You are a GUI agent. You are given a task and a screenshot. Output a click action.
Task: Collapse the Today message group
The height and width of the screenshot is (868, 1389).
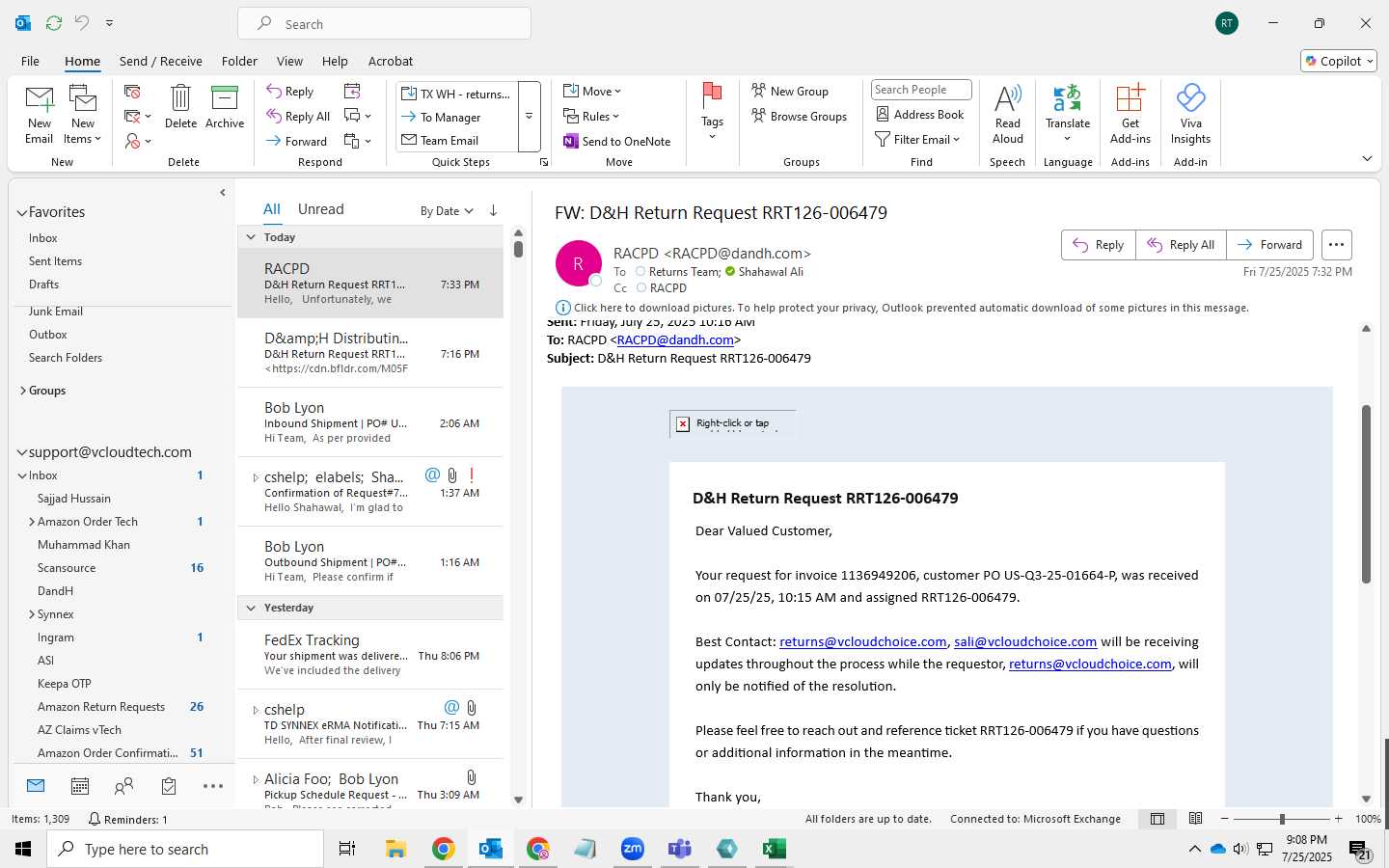[251, 237]
